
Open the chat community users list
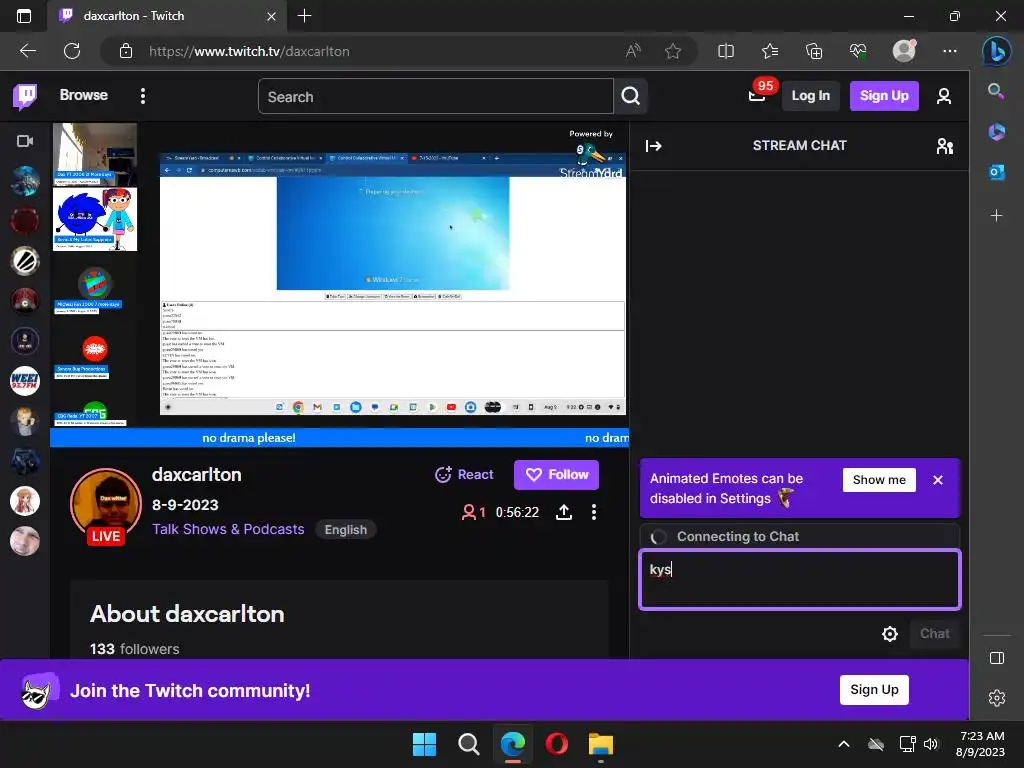pyautogui.click(x=944, y=146)
